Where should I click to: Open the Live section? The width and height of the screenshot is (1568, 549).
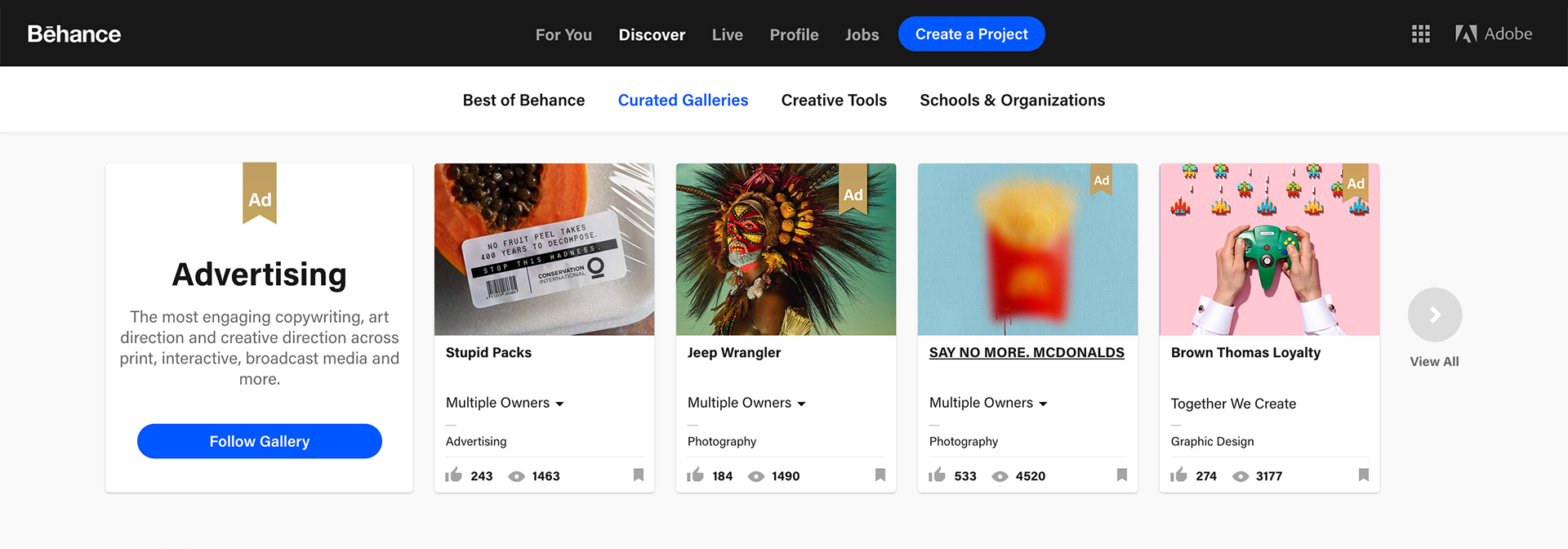[x=728, y=34]
